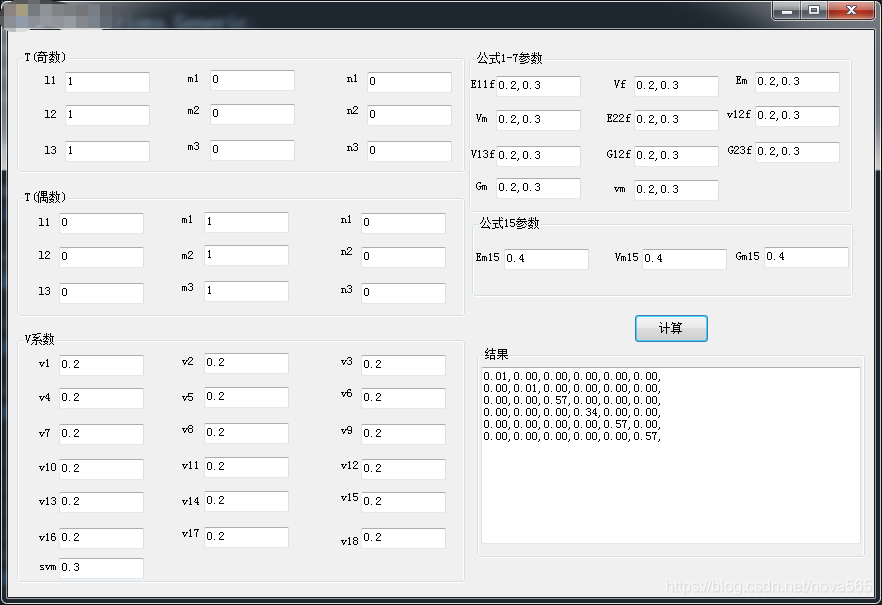
Task: Click into the v5 input box
Action: coord(246,397)
